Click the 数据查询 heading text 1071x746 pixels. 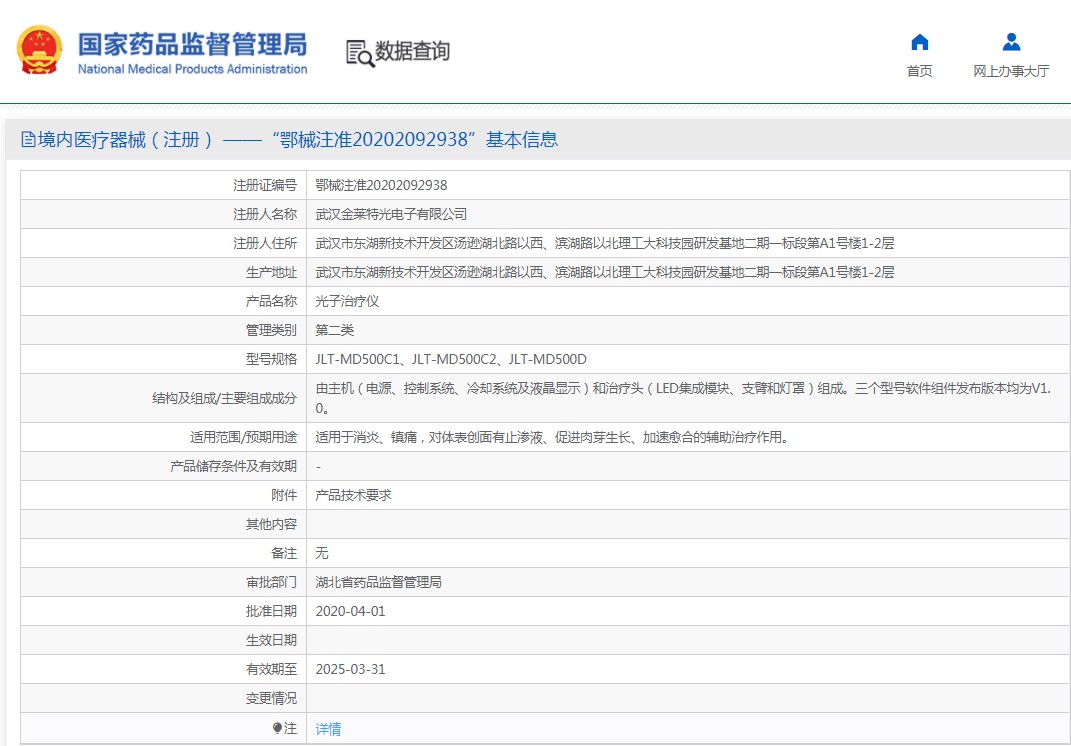click(413, 51)
